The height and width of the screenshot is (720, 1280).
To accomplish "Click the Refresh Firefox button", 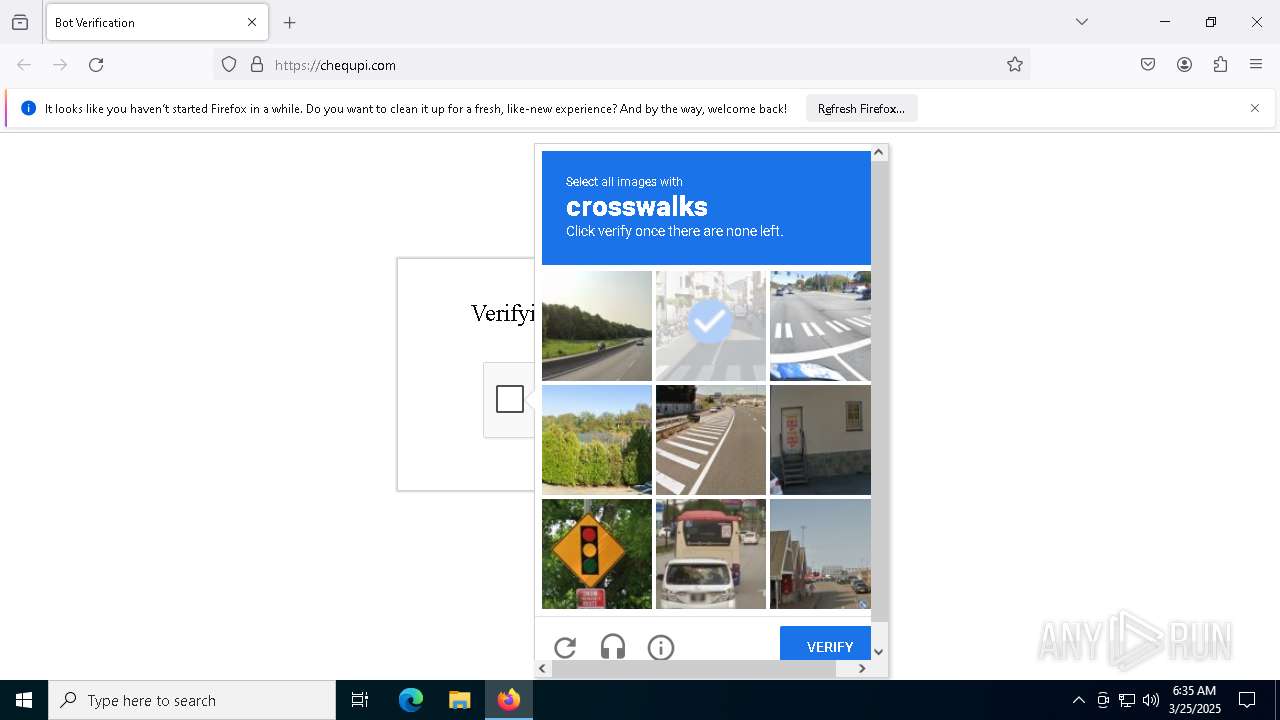I will (x=861, y=108).
